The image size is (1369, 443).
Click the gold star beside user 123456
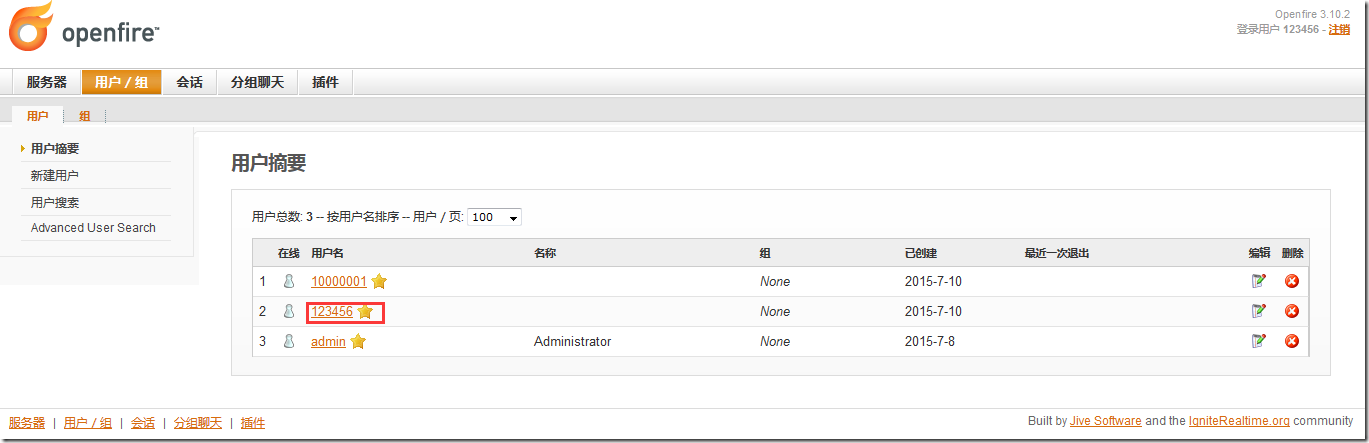(365, 312)
